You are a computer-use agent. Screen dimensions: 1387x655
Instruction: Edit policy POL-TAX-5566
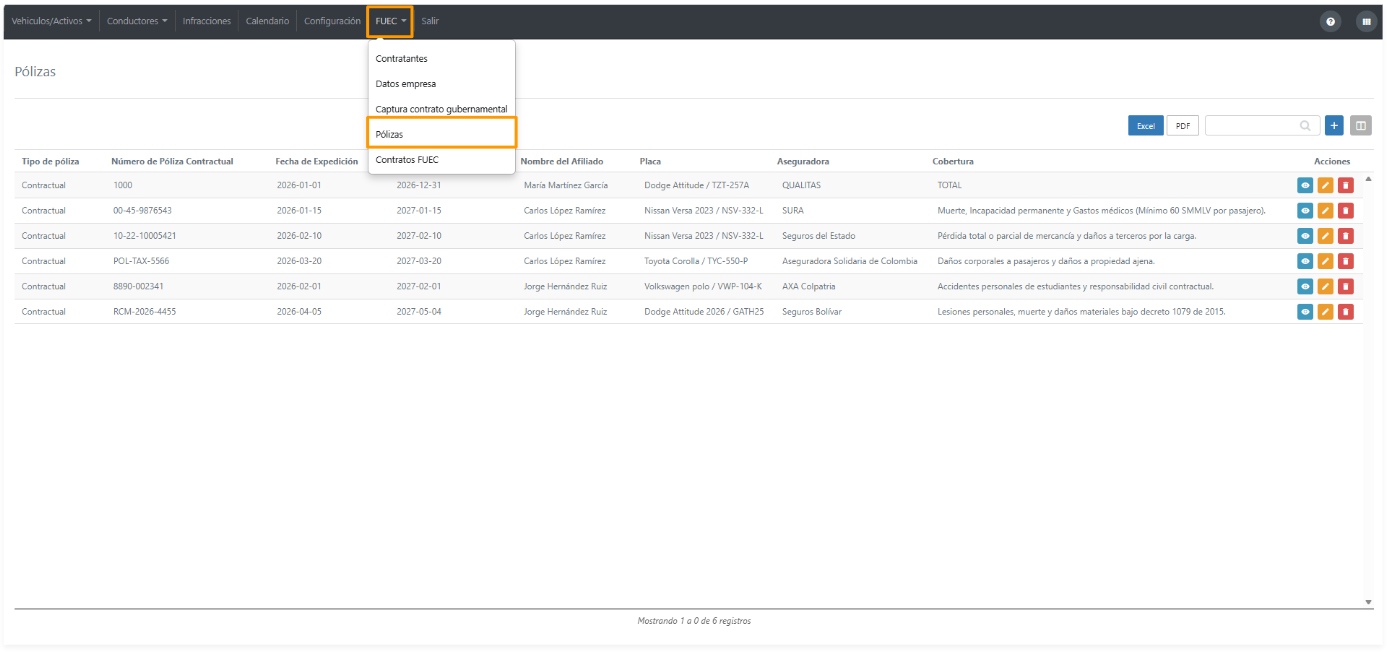(1326, 261)
